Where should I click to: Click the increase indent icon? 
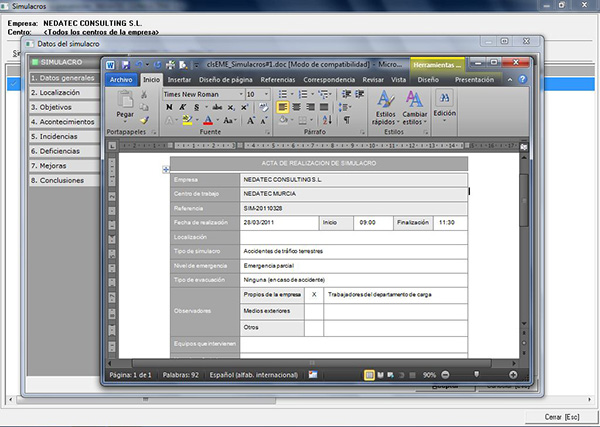click(x=359, y=94)
